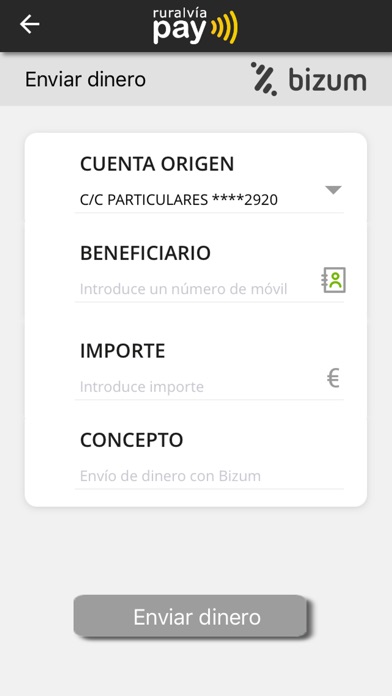This screenshot has height=696, width=392.
Task: Tap the CONCEPTO label
Action: 131,440
